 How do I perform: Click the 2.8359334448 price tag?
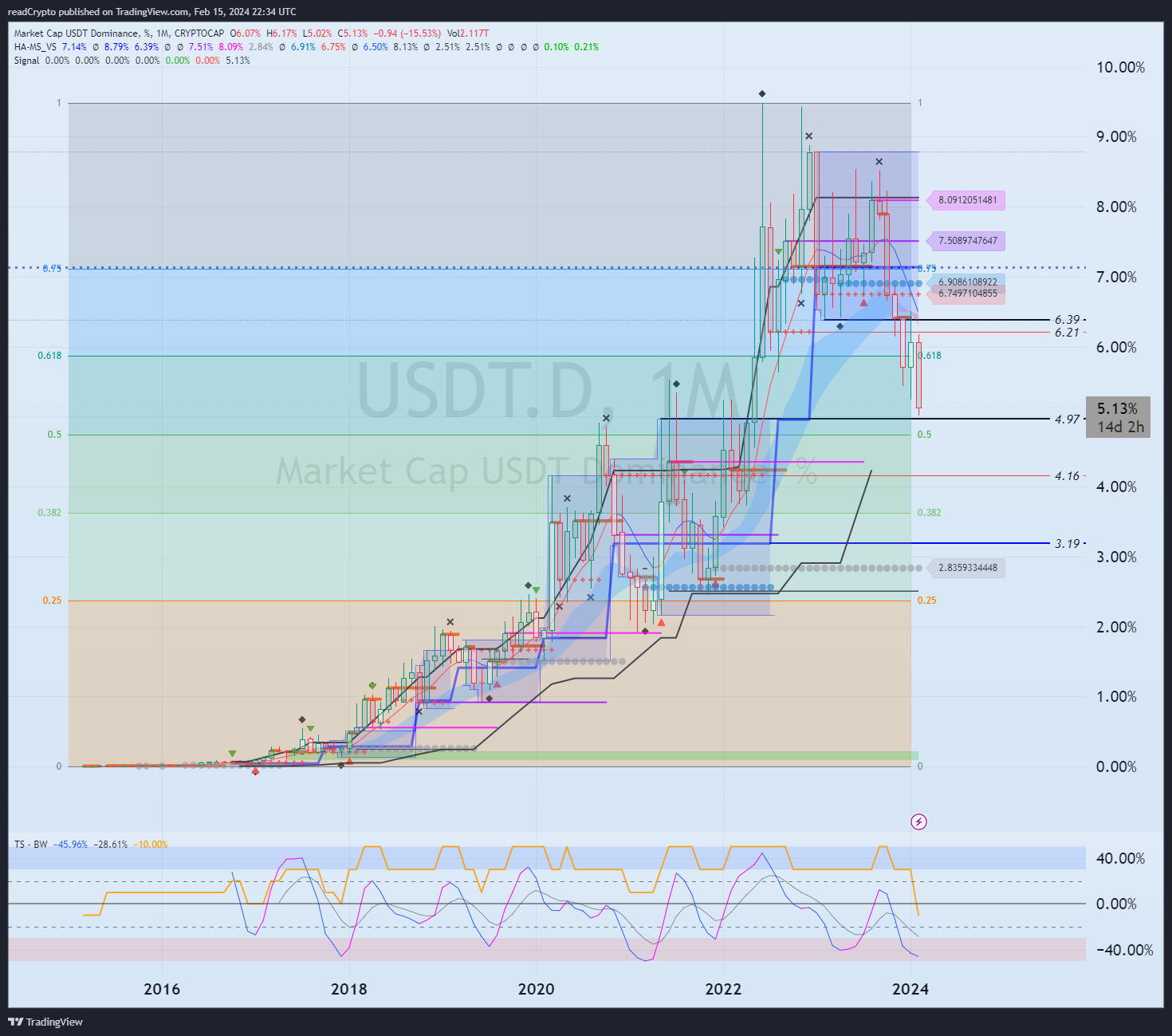click(967, 568)
